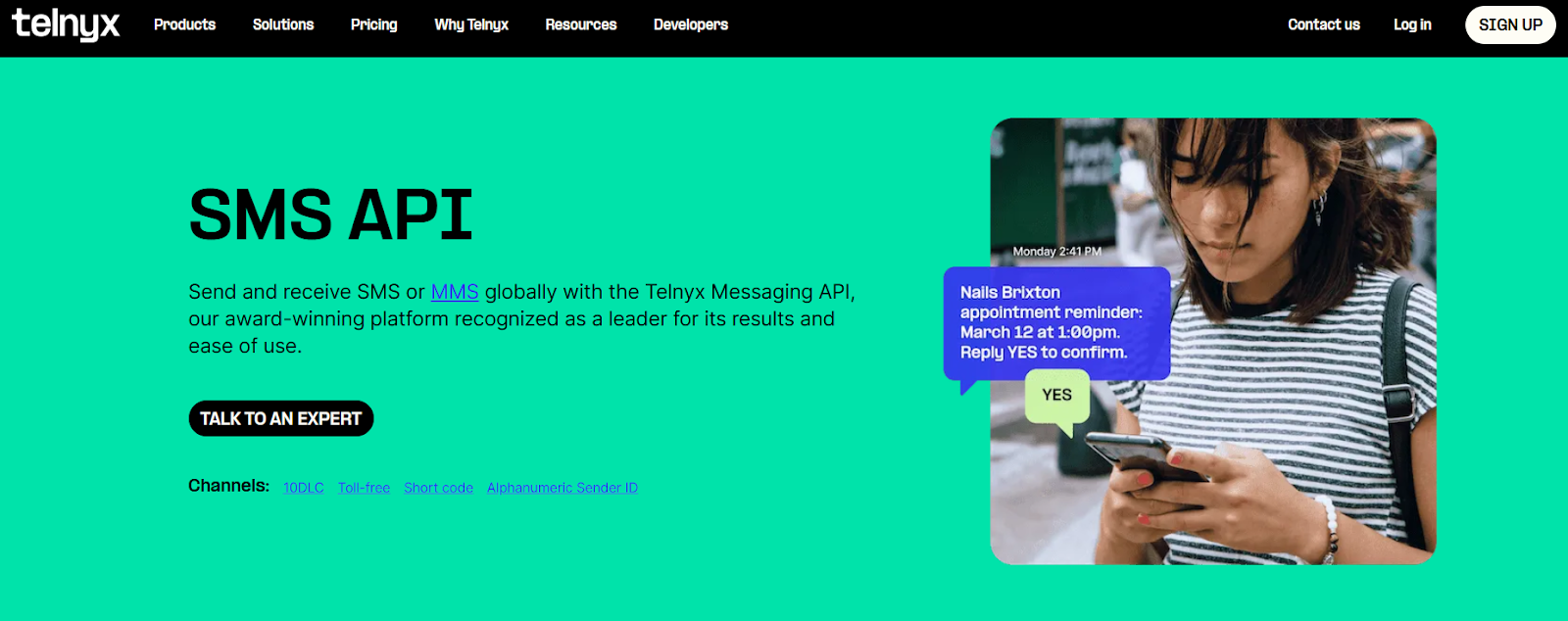The image size is (1568, 621).
Task: Click the Nails Brixton reminder message bubble
Action: pos(1056,323)
